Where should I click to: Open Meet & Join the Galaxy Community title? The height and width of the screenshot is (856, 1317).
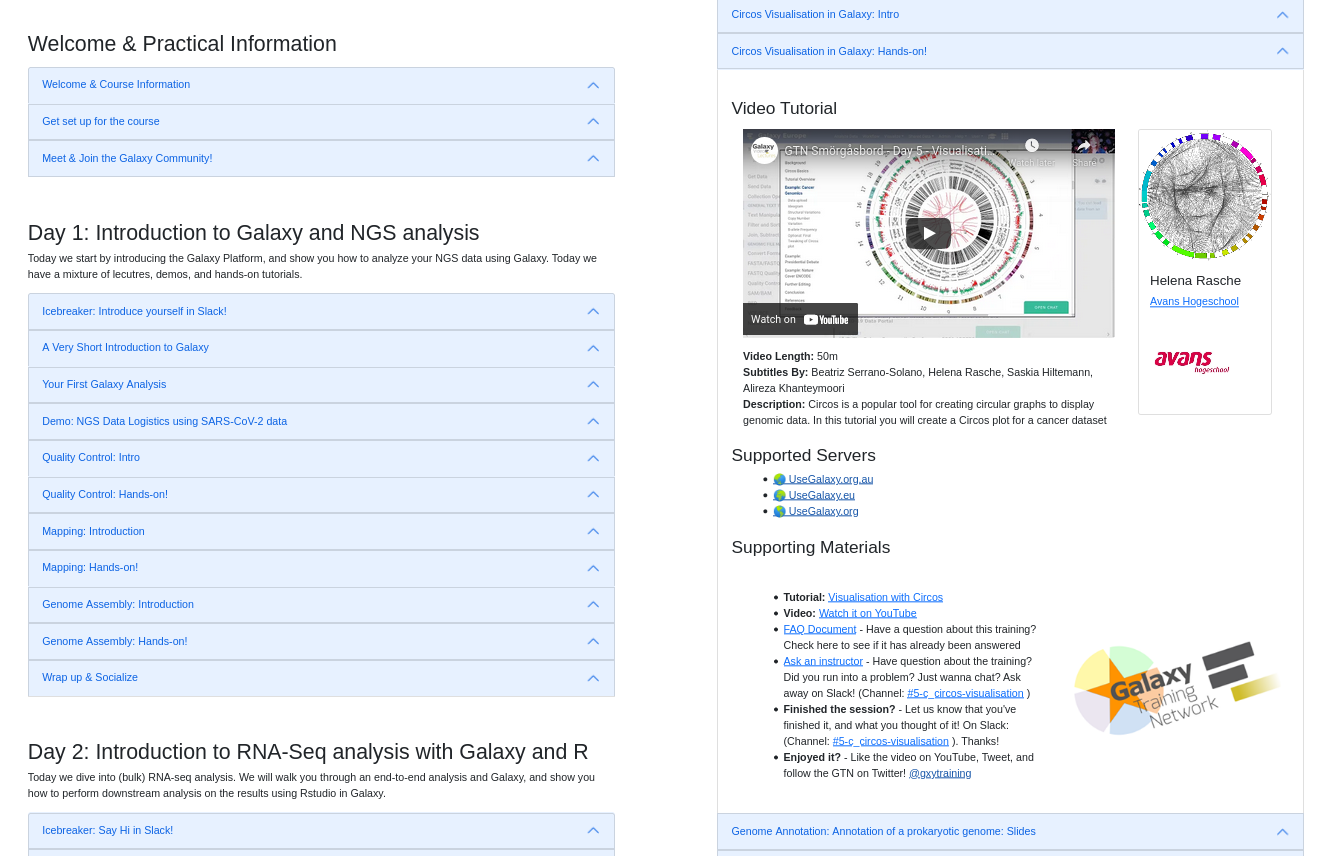pos(127,158)
